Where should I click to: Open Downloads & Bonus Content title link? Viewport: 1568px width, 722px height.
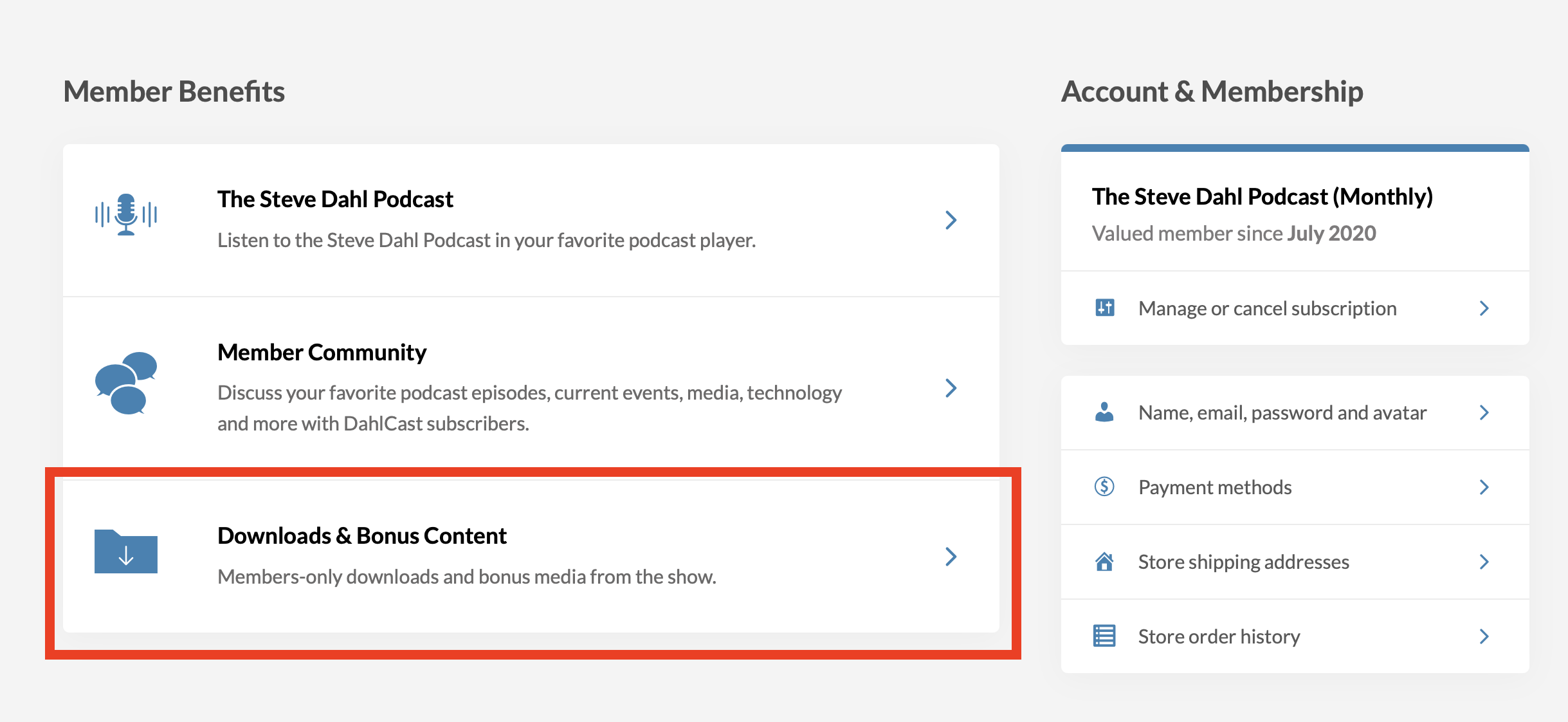coord(362,536)
